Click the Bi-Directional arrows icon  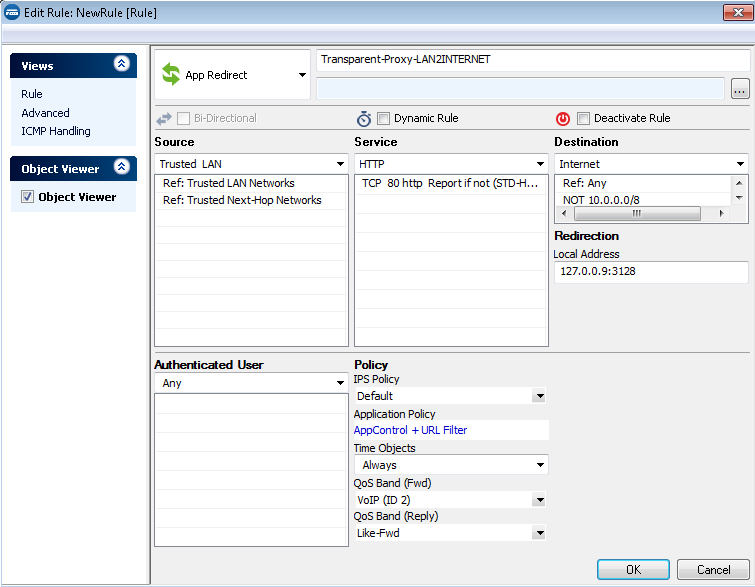(164, 118)
